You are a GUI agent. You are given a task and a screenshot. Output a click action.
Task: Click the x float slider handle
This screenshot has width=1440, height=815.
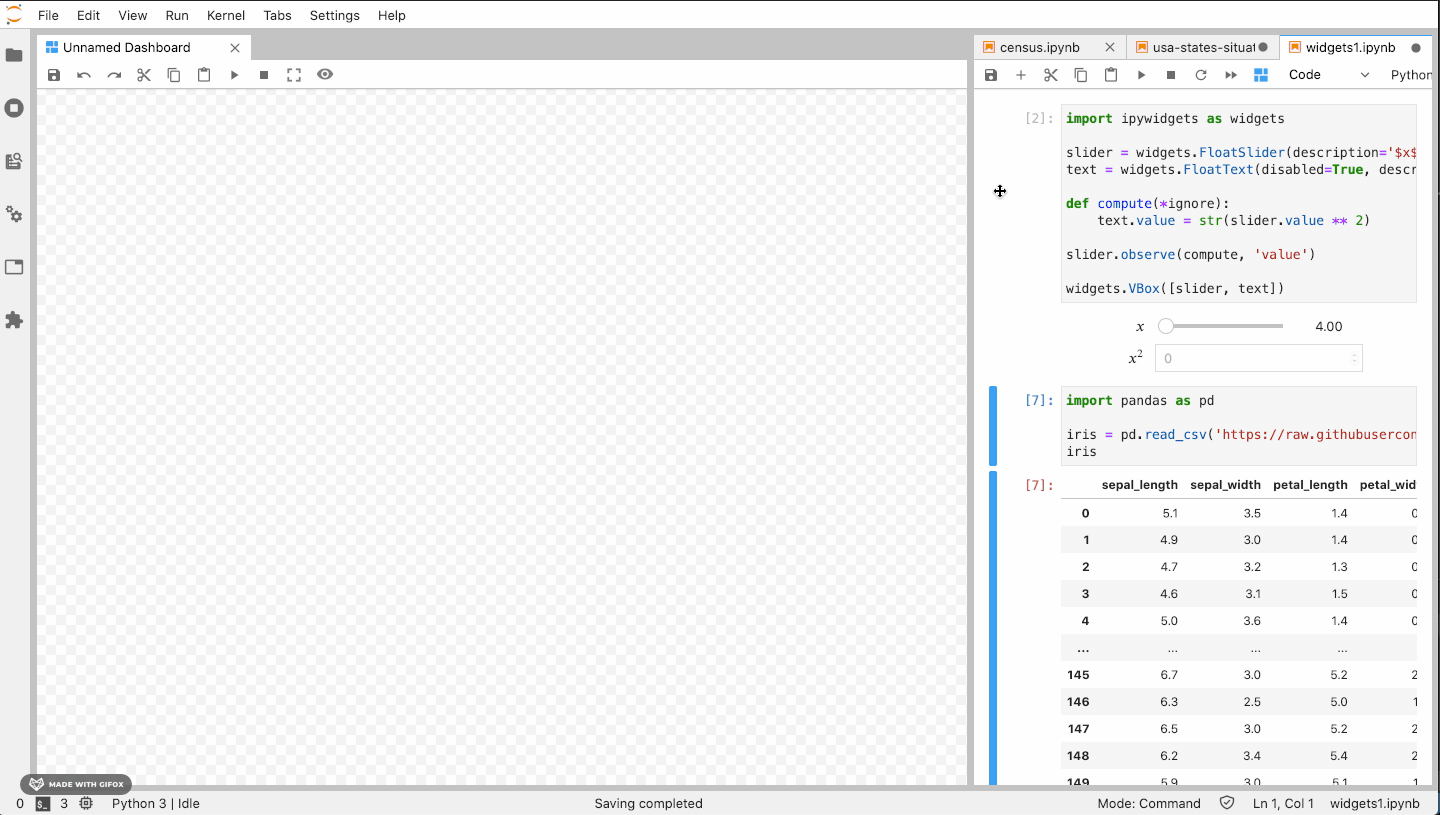pyautogui.click(x=1165, y=326)
